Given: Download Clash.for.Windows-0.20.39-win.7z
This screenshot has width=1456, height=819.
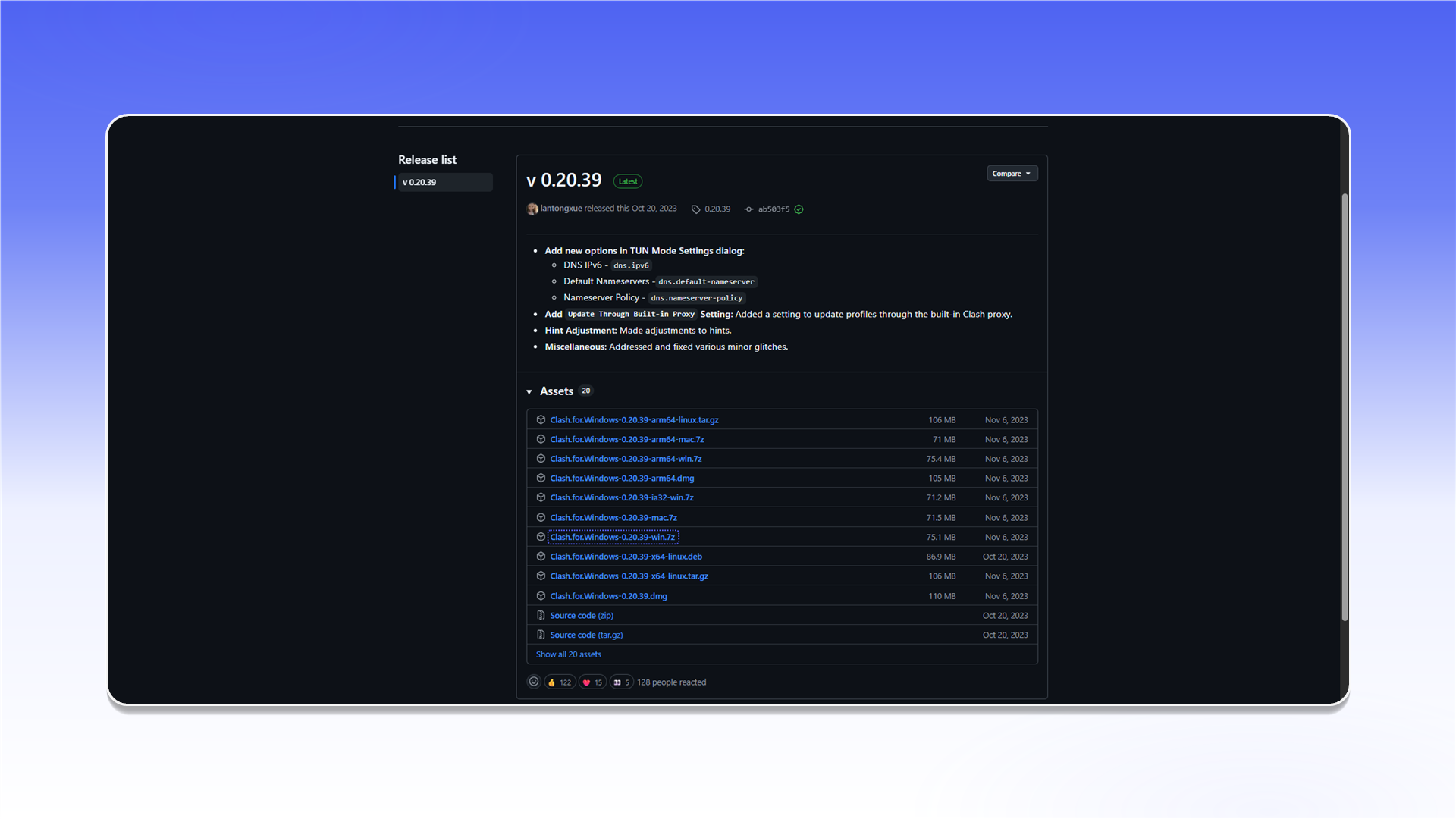Looking at the screenshot, I should 613,538.
